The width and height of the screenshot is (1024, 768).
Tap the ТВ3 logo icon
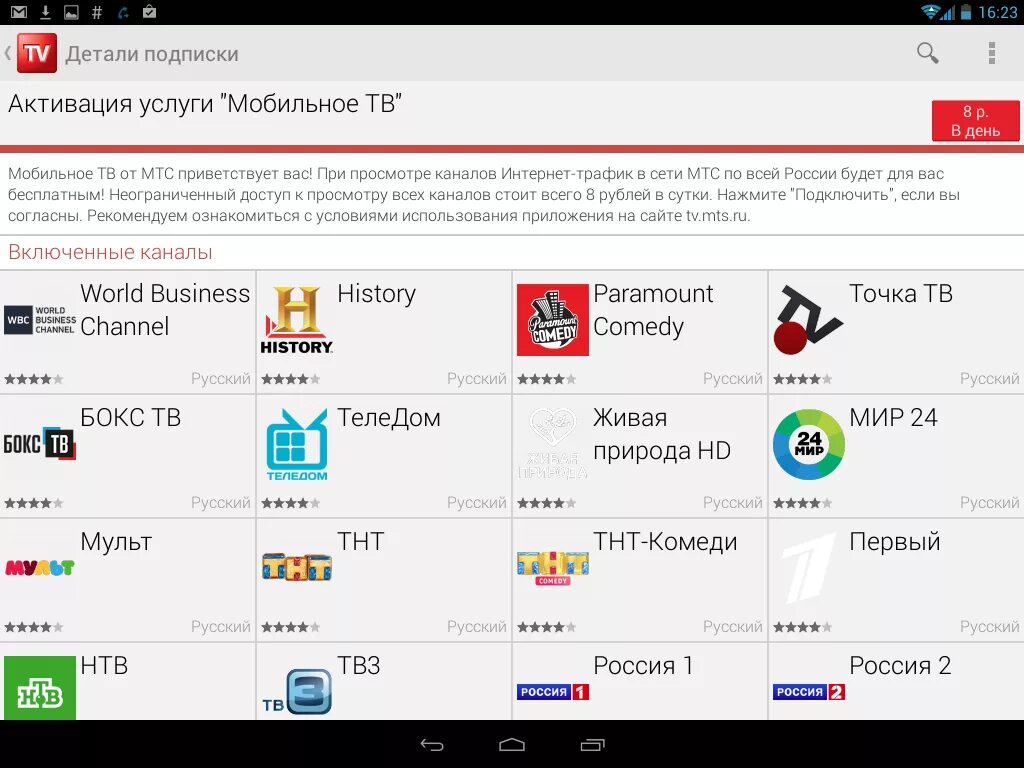pos(296,692)
